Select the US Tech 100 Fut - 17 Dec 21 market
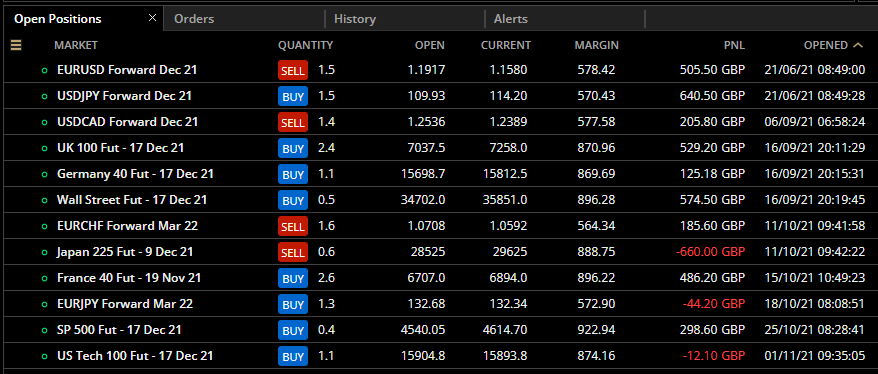 [135, 355]
